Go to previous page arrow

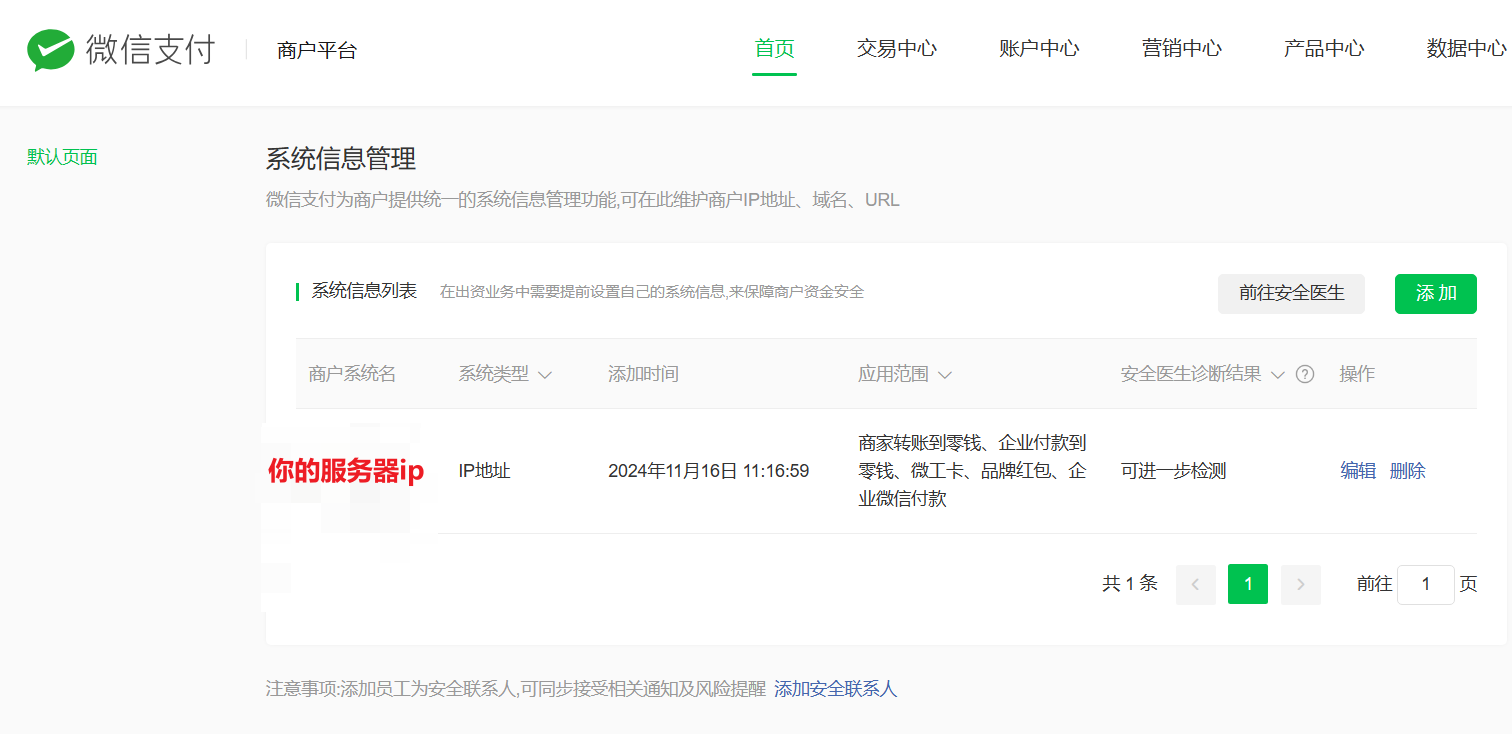1195,584
